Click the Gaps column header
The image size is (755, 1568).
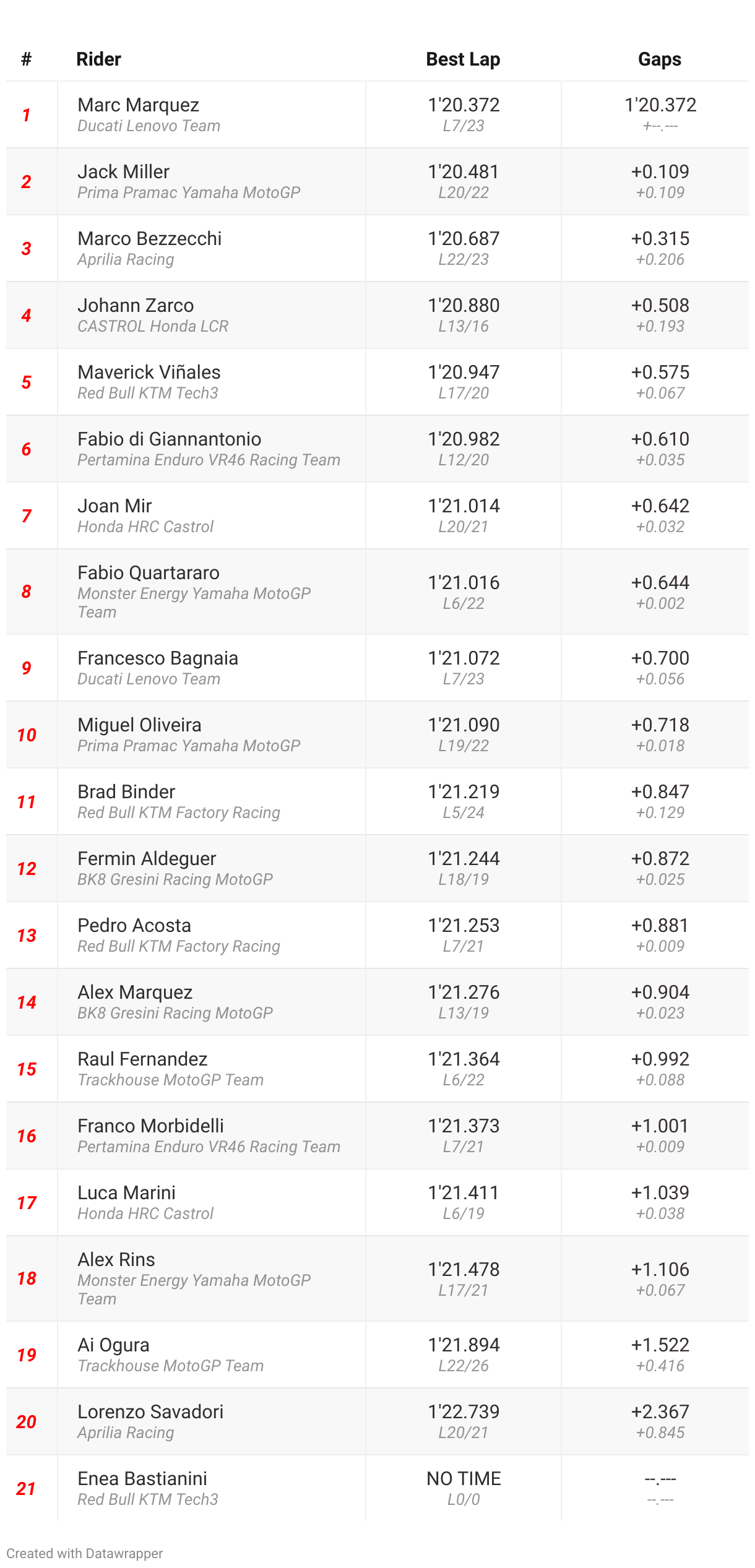point(660,59)
